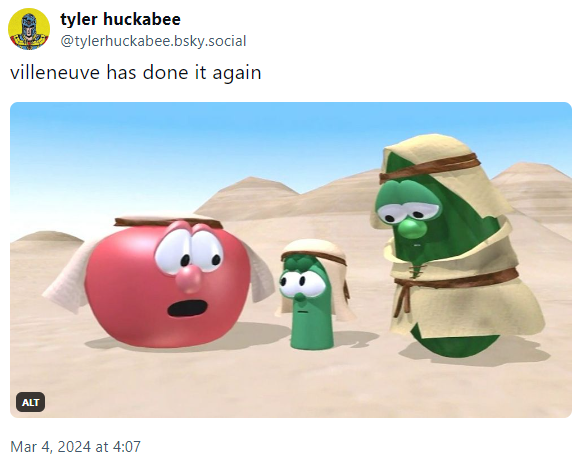This screenshot has height=465, width=583.
Task: Click the tomato's brown headband
Action: (x=168, y=223)
